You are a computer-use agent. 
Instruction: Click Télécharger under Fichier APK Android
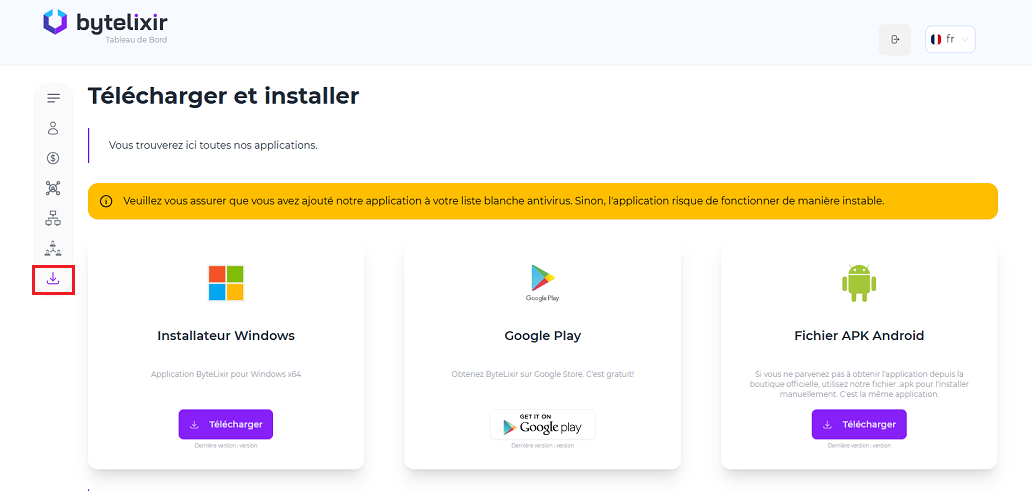[859, 424]
